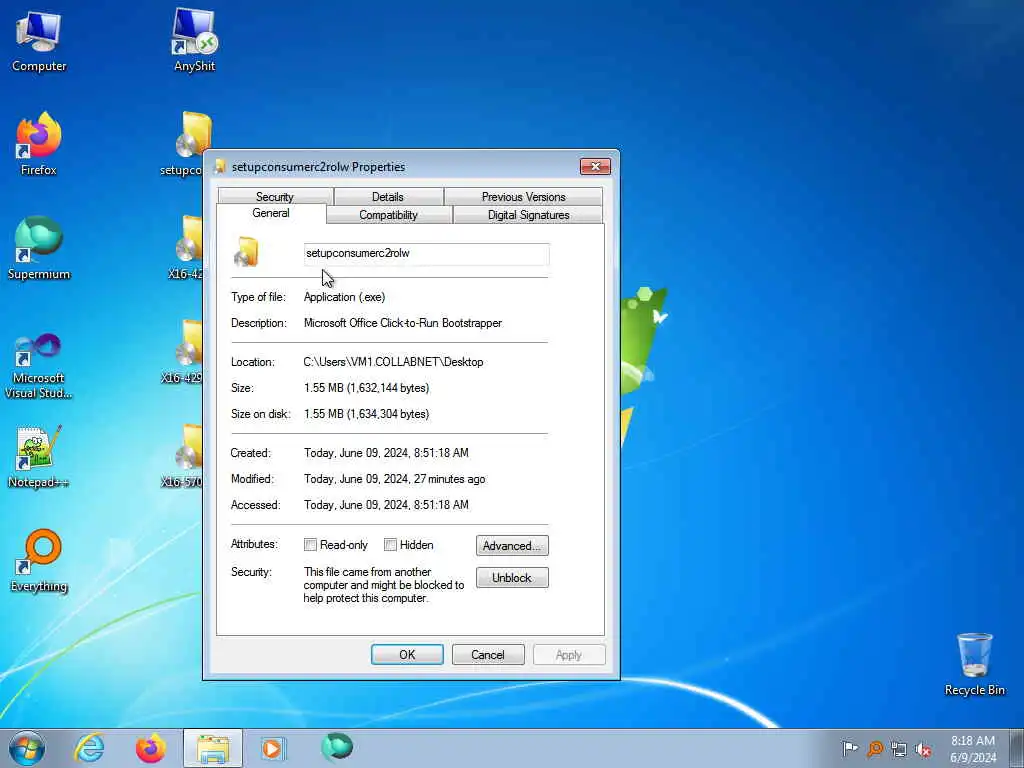Click the Everything search tray icon
Viewport: 1024px width, 768px height.
point(875,748)
